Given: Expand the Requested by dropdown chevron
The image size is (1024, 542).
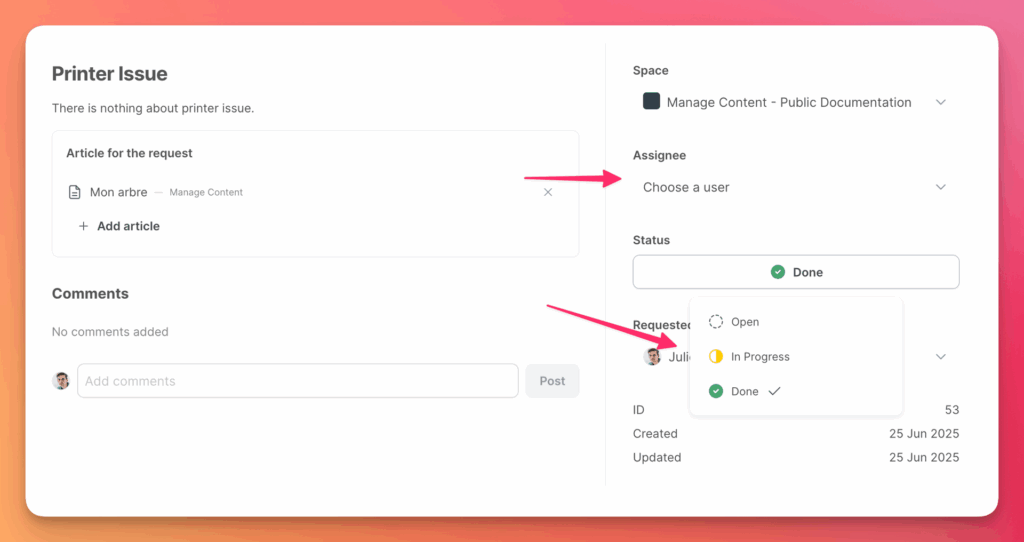Looking at the screenshot, I should pos(940,357).
